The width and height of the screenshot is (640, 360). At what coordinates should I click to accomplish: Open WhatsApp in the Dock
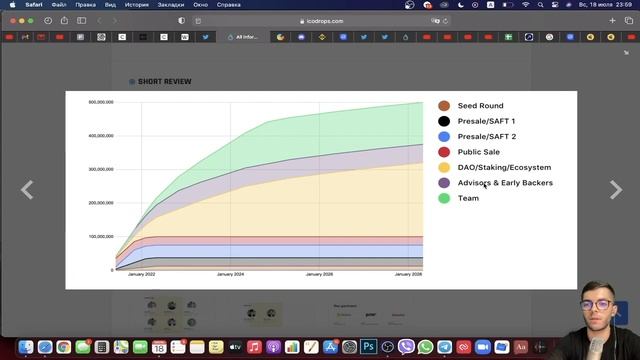coord(425,347)
